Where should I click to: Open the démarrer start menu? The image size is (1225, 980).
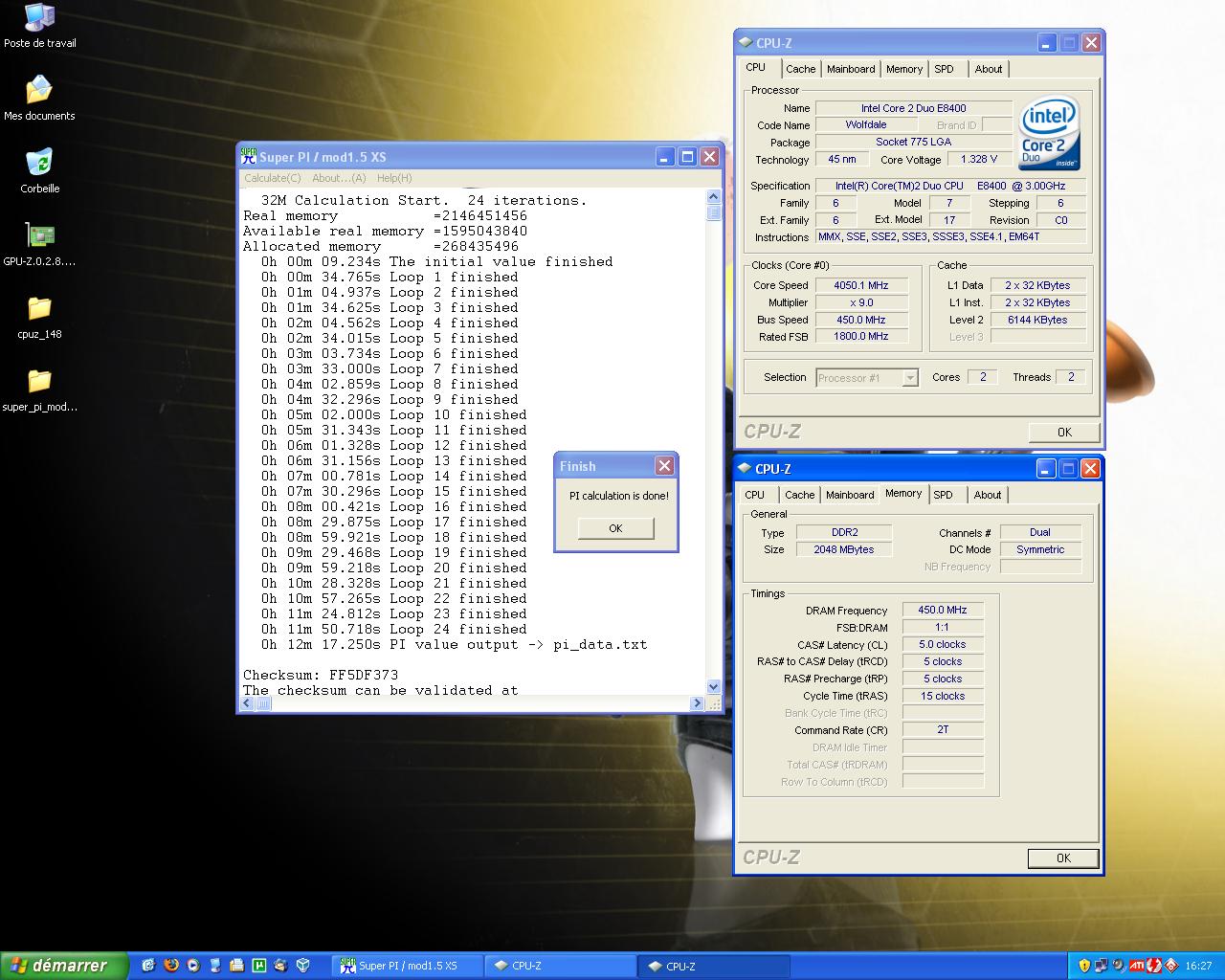64,966
